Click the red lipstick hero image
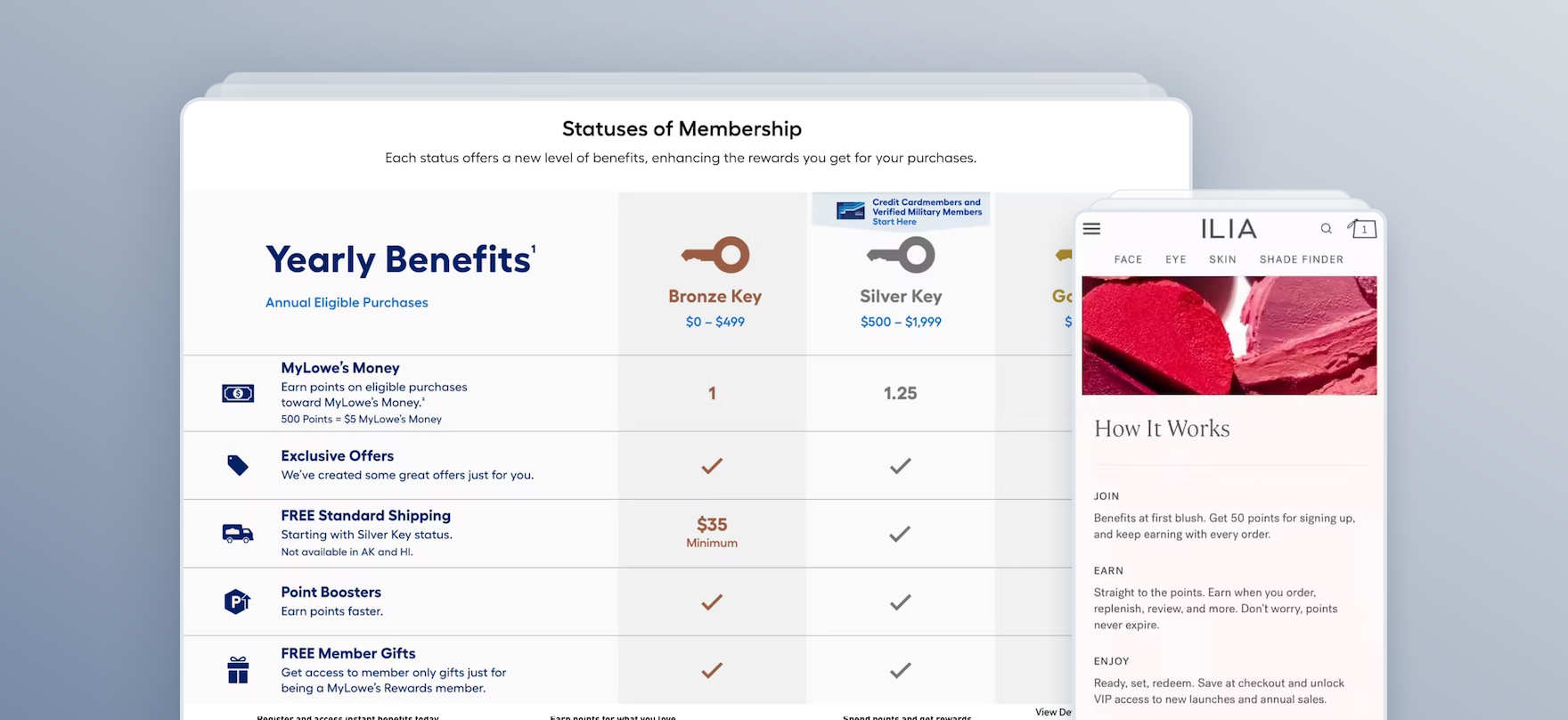 [1229, 335]
